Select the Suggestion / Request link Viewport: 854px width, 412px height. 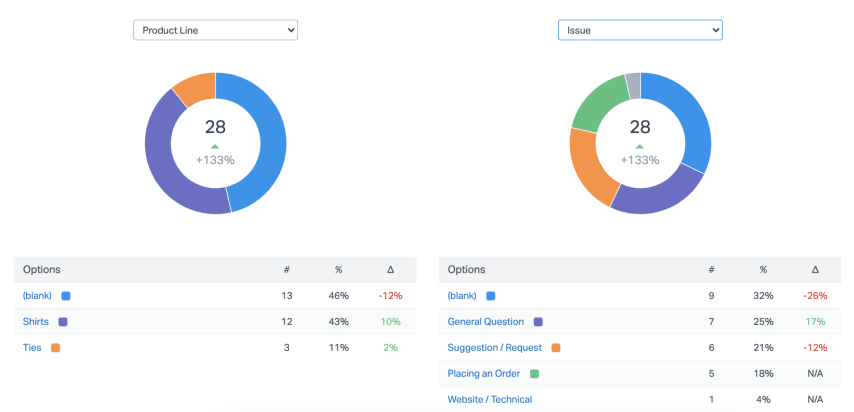click(495, 348)
